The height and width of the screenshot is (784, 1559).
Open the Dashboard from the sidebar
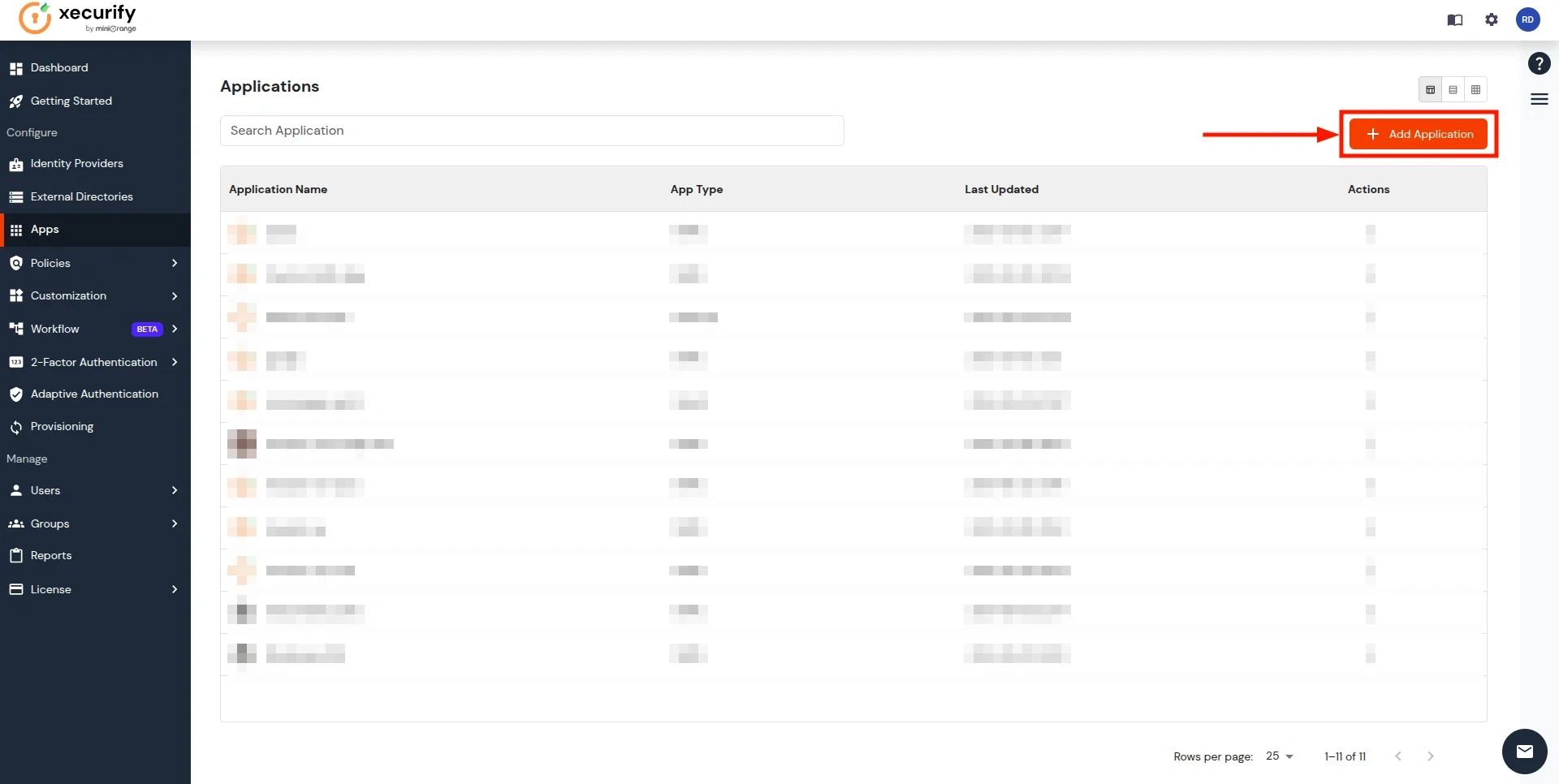59,67
